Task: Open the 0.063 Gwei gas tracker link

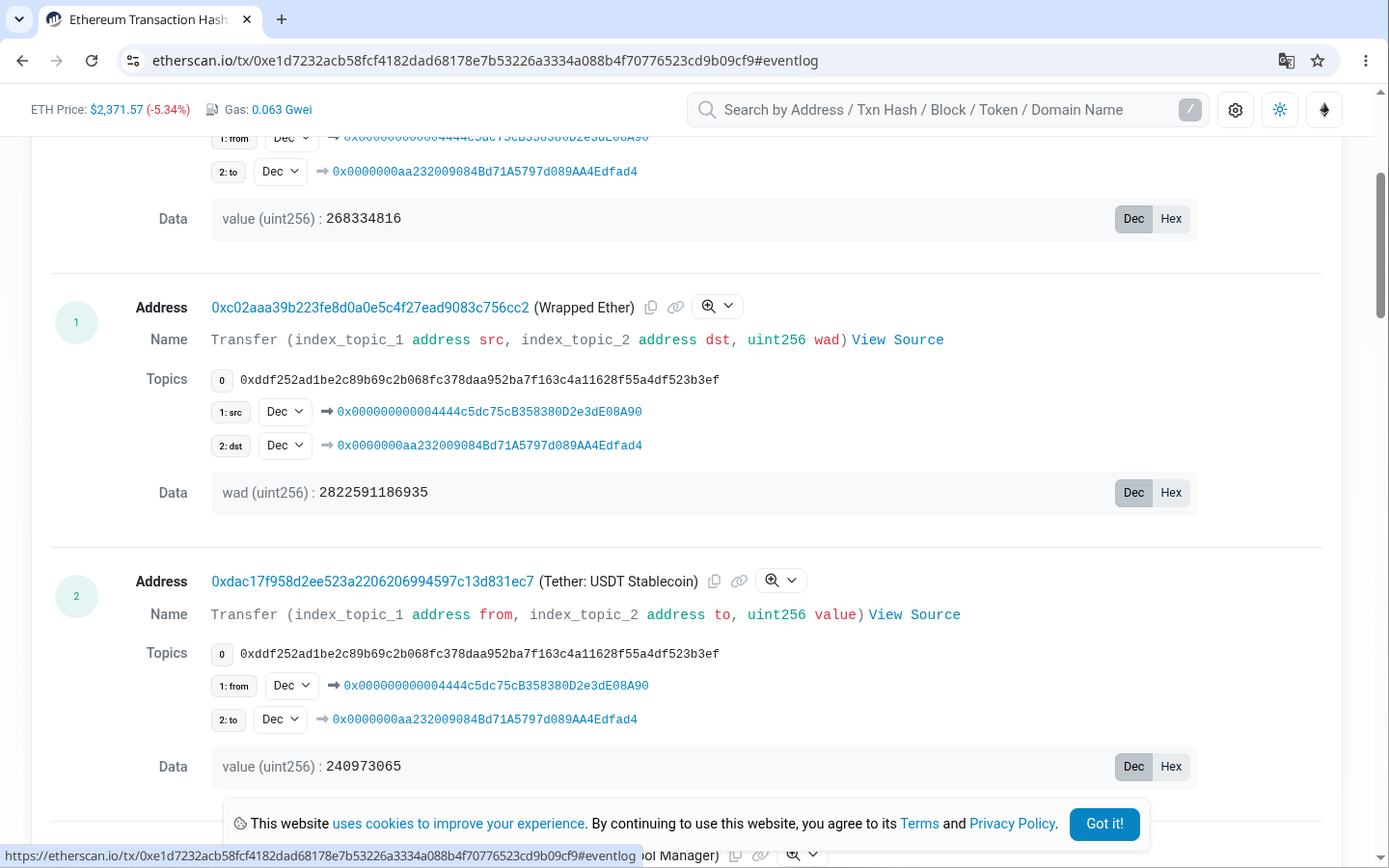Action: (282, 110)
